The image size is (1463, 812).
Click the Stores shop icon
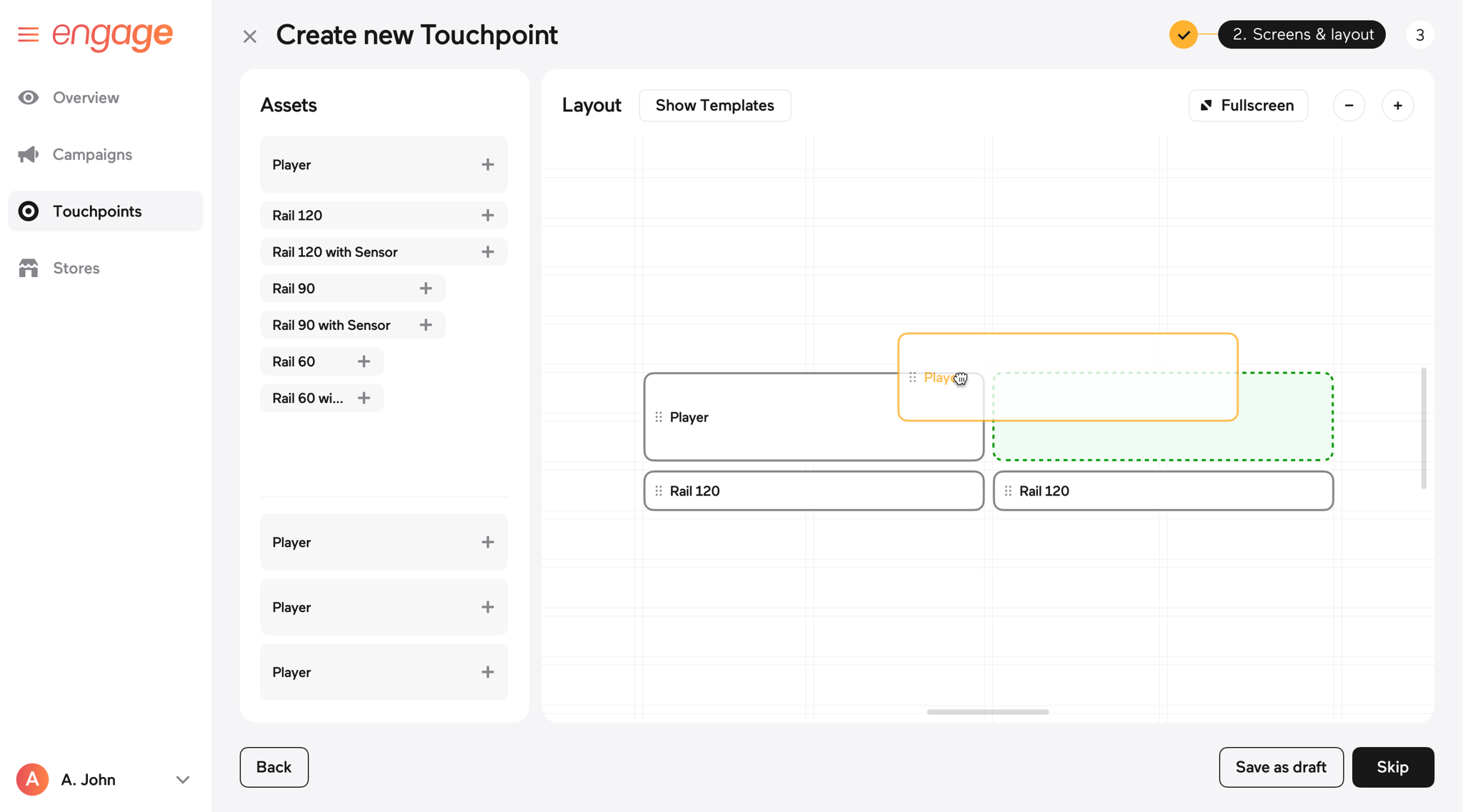(x=29, y=268)
